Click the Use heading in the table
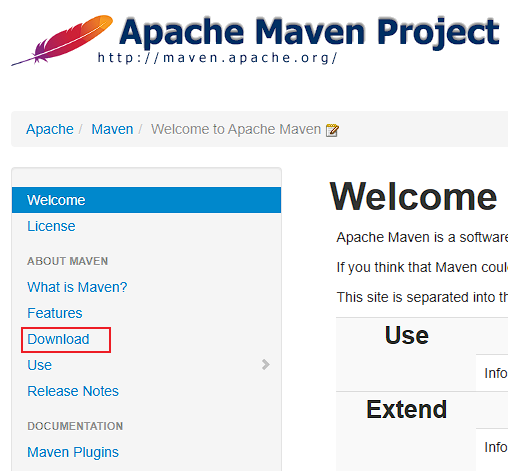 (407, 335)
